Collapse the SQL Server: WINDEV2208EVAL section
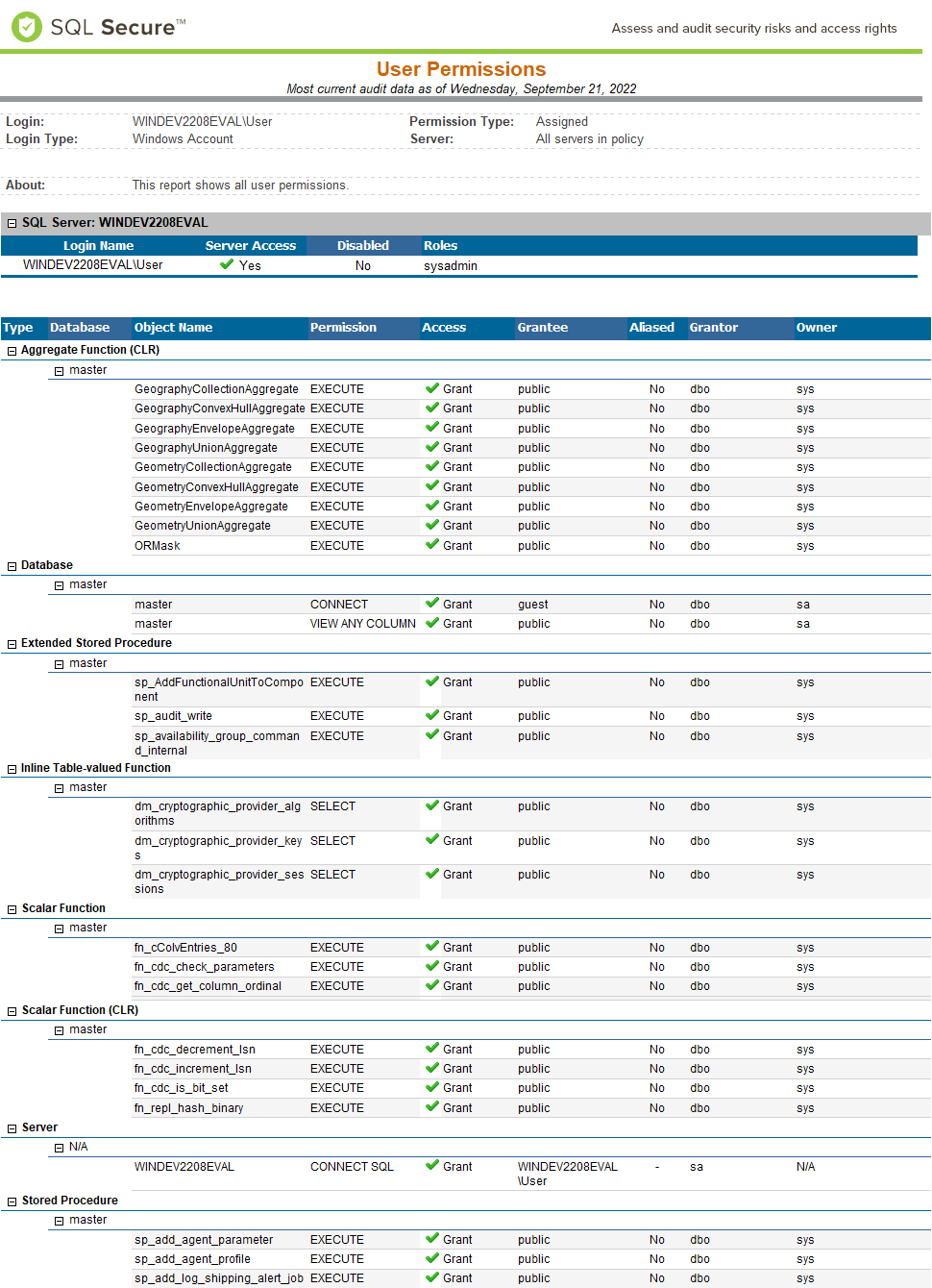Image resolution: width=932 pixels, height=1288 pixels. (12, 223)
